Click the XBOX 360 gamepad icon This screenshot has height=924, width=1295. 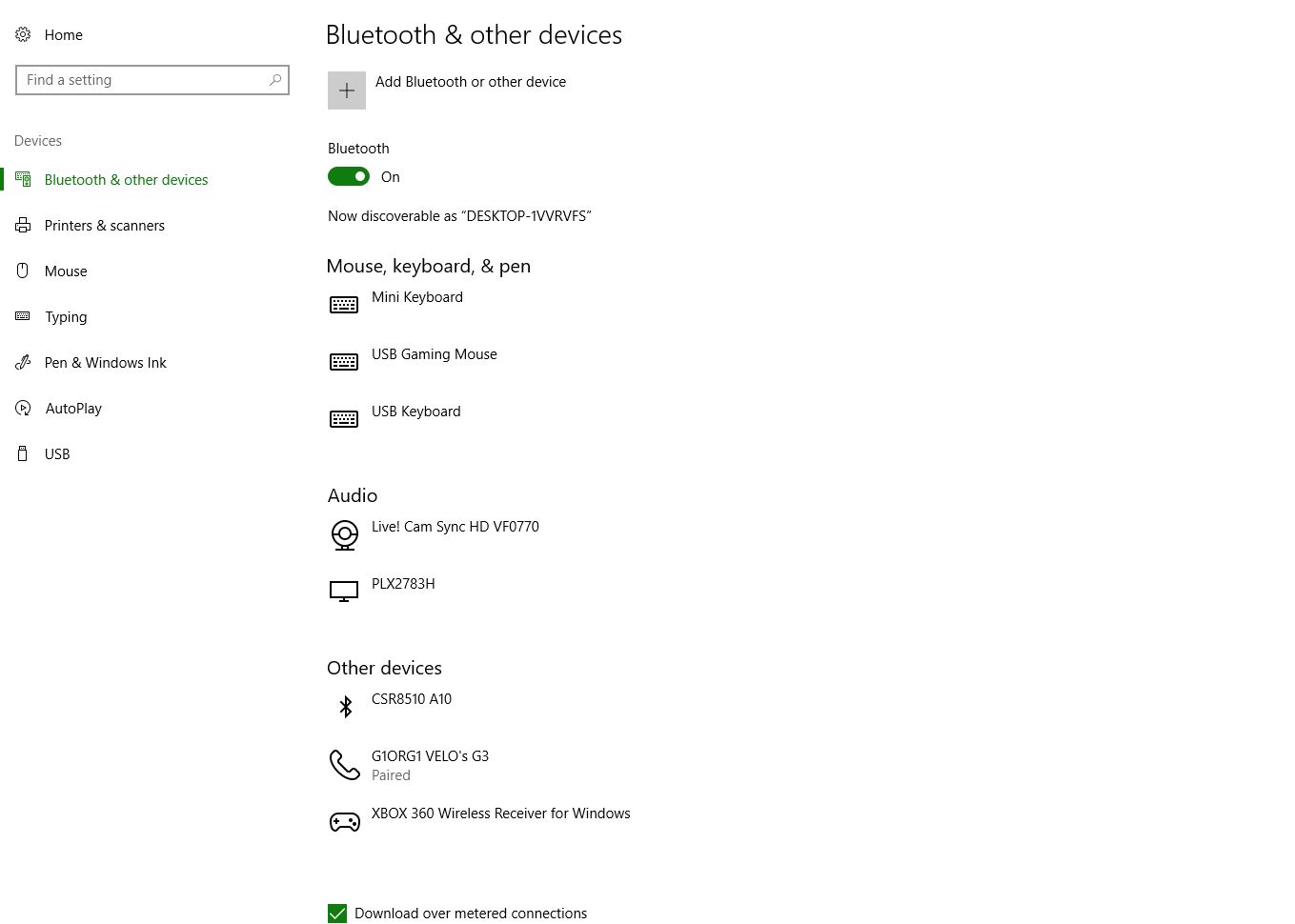coord(344,821)
